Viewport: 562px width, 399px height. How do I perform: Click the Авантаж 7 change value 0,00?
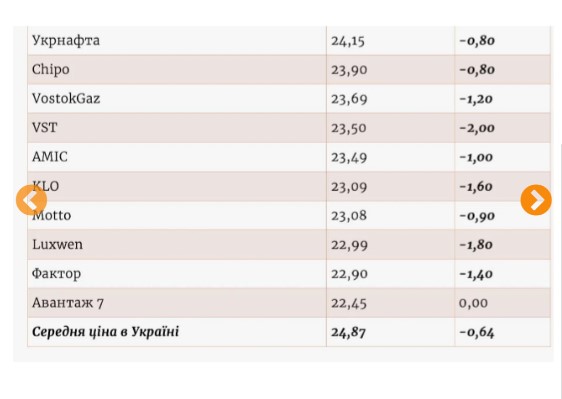click(x=473, y=303)
